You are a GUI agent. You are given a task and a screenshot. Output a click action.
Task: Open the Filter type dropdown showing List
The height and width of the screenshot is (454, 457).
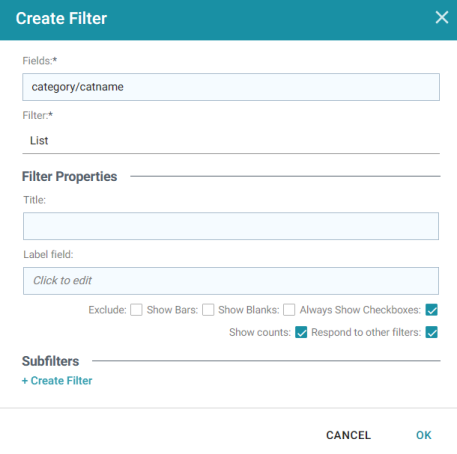[x=231, y=141]
